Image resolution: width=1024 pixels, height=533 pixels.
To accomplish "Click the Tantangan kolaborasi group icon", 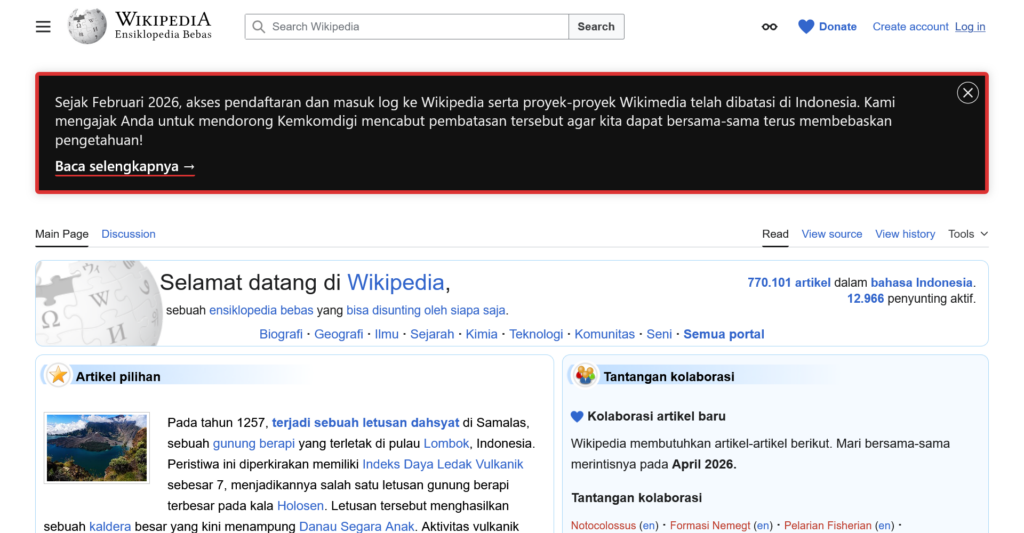I will [x=586, y=376].
